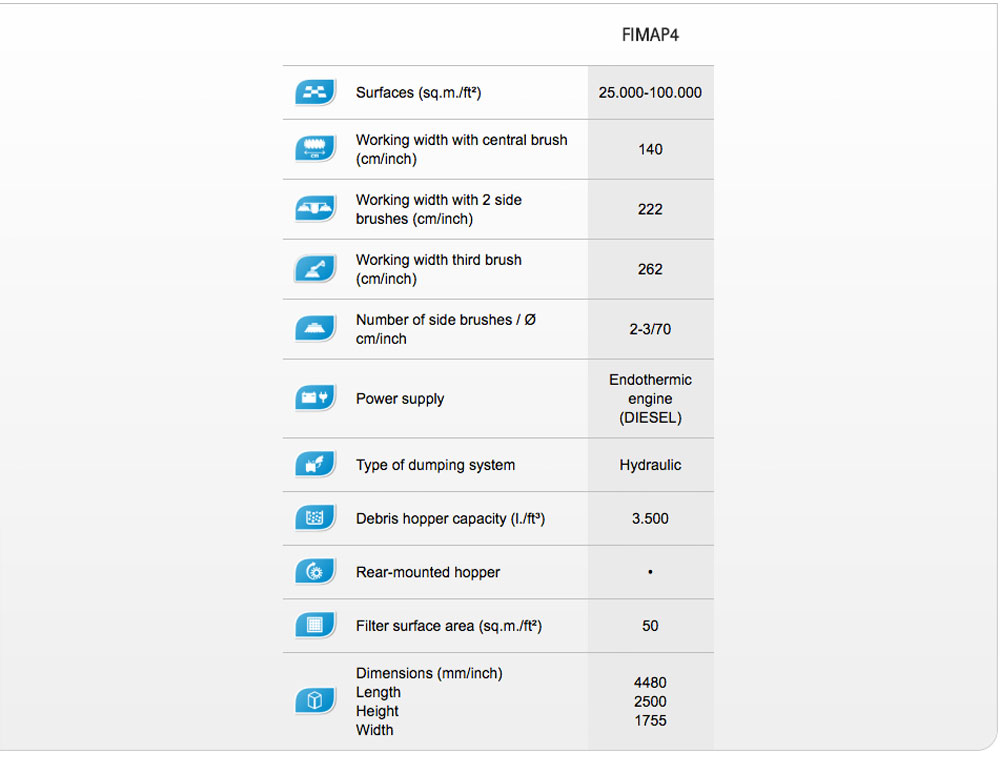Image resolution: width=1000 pixels, height=771 pixels.
Task: Click the third brush icon
Action: [x=314, y=269]
